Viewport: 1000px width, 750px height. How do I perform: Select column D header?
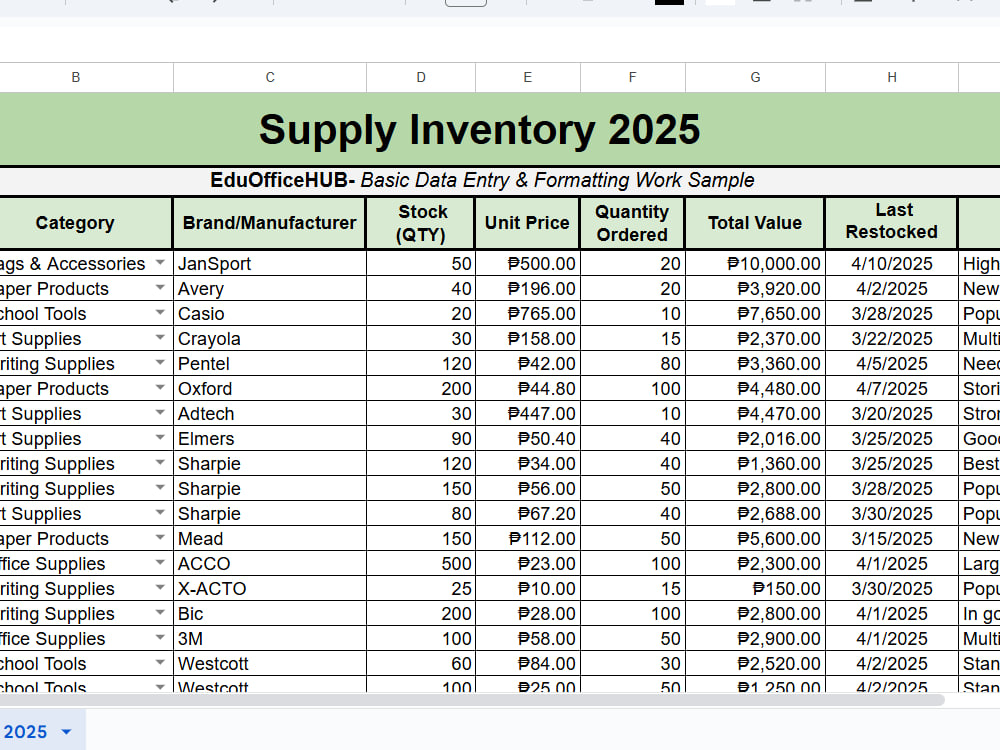pos(421,77)
